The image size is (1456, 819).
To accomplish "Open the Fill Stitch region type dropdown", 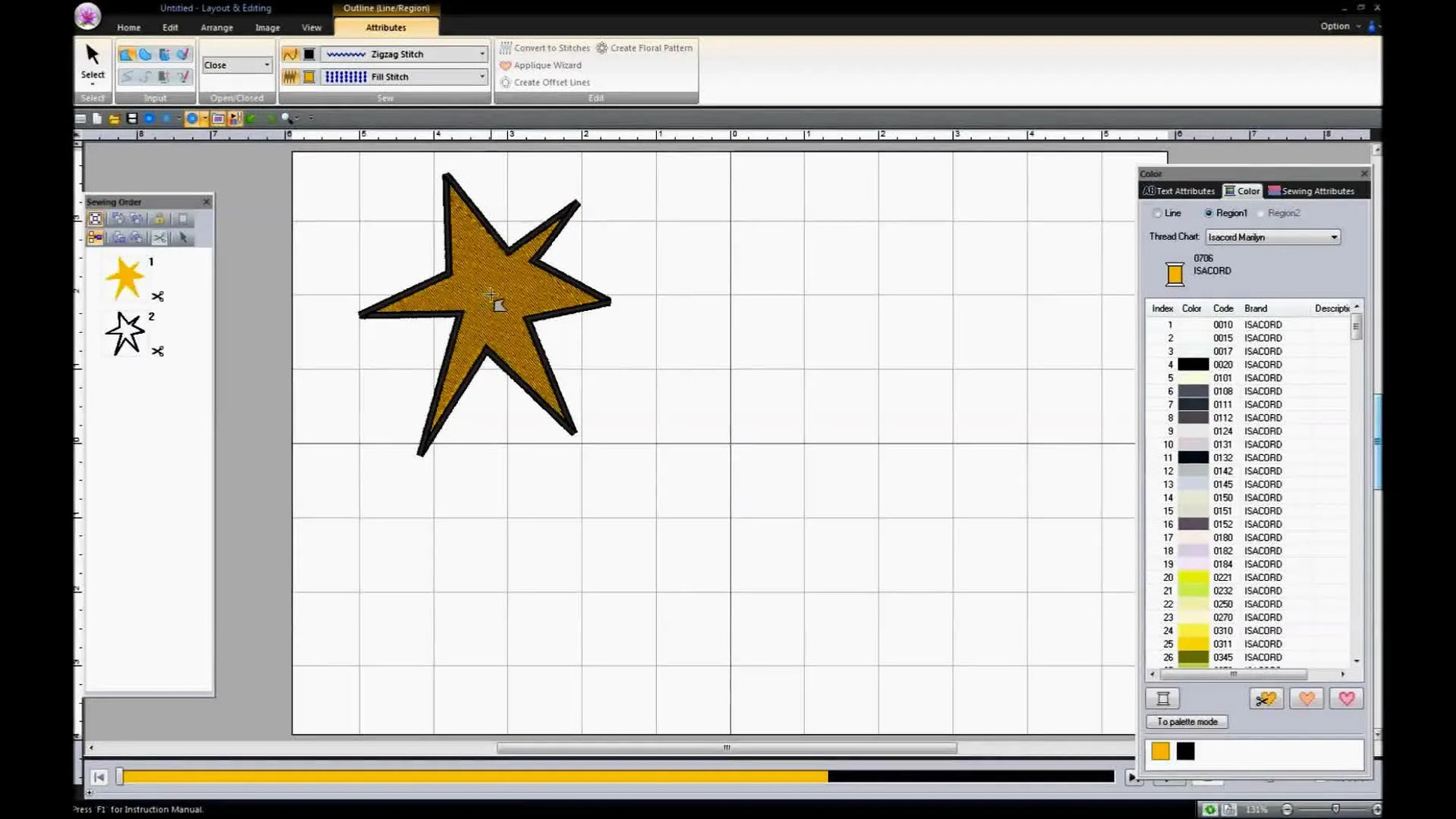I will tap(404, 77).
